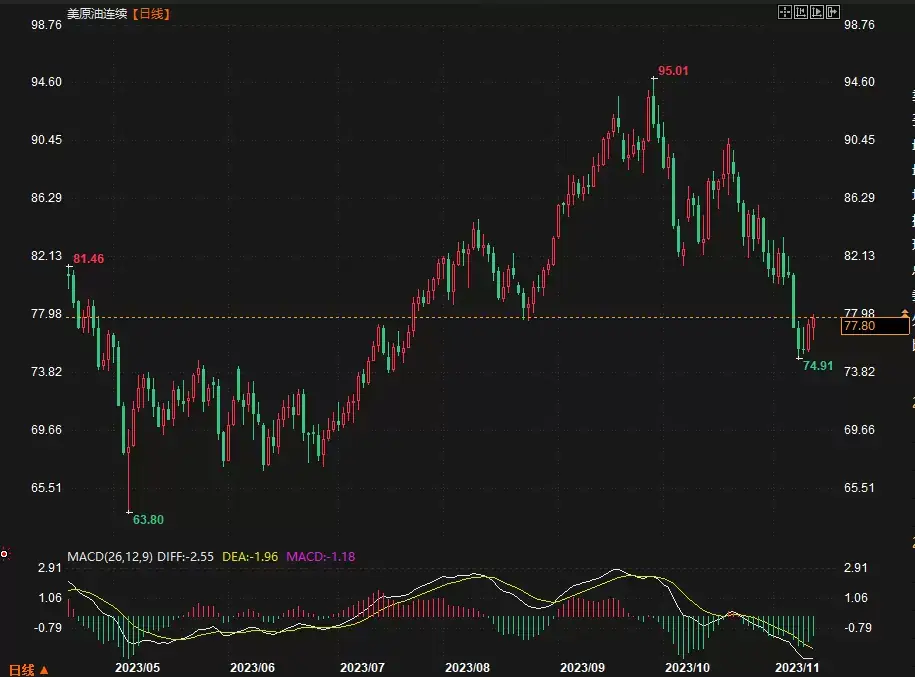Click the exit arrow panel icon
Image resolution: width=915 pixels, height=677 pixels.
[x=833, y=12]
